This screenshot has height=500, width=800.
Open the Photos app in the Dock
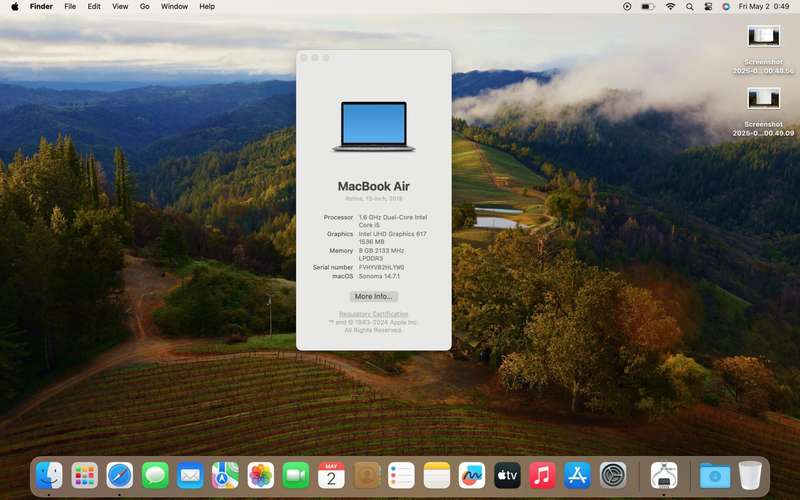point(261,476)
